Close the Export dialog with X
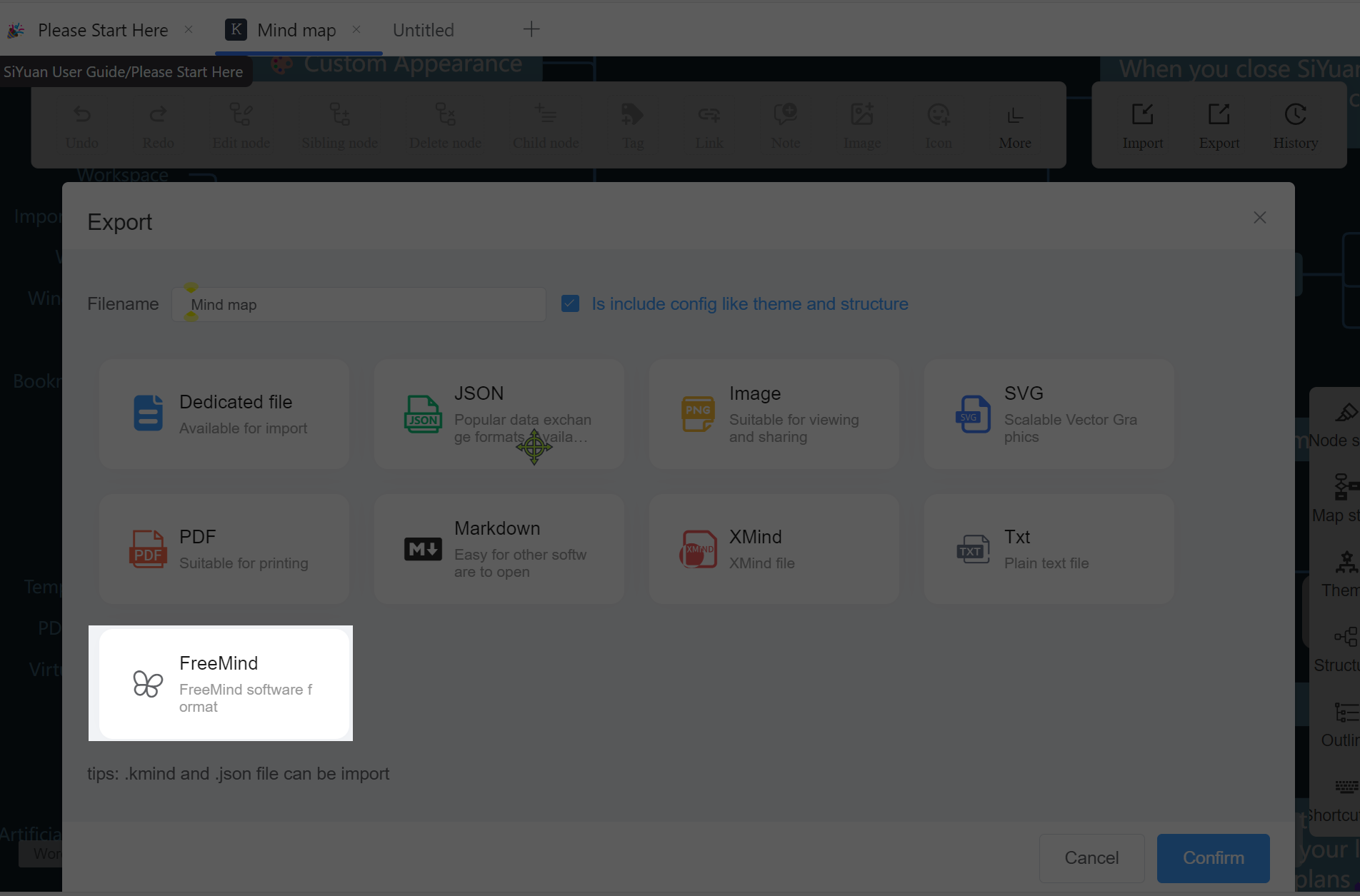1360x896 pixels. 1259,218
